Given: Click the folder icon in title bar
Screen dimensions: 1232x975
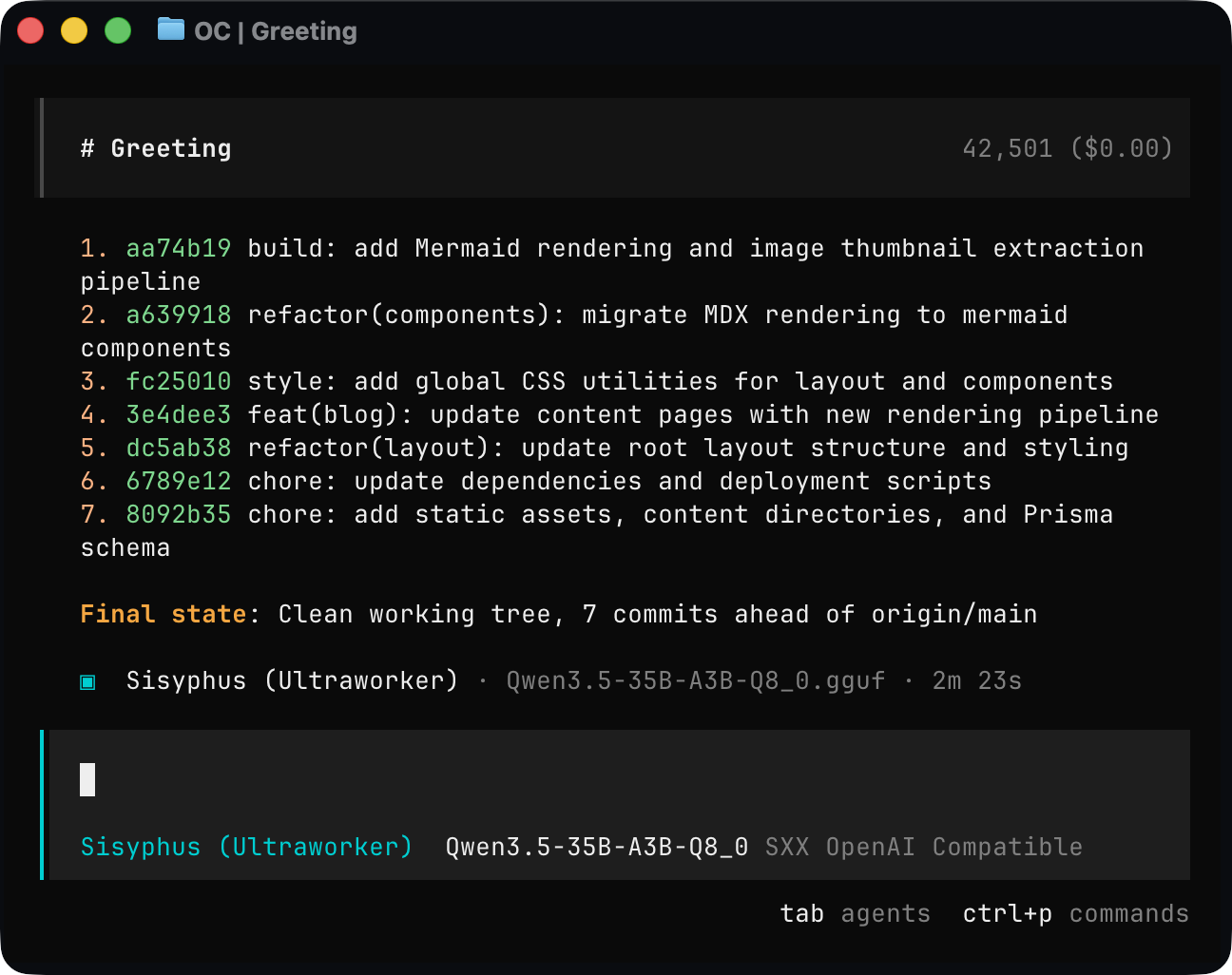Looking at the screenshot, I should pyautogui.click(x=171, y=29).
